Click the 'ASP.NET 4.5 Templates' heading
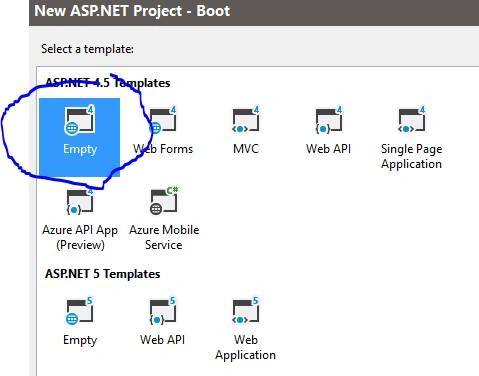Screen dimensions: 479x376 108,83
